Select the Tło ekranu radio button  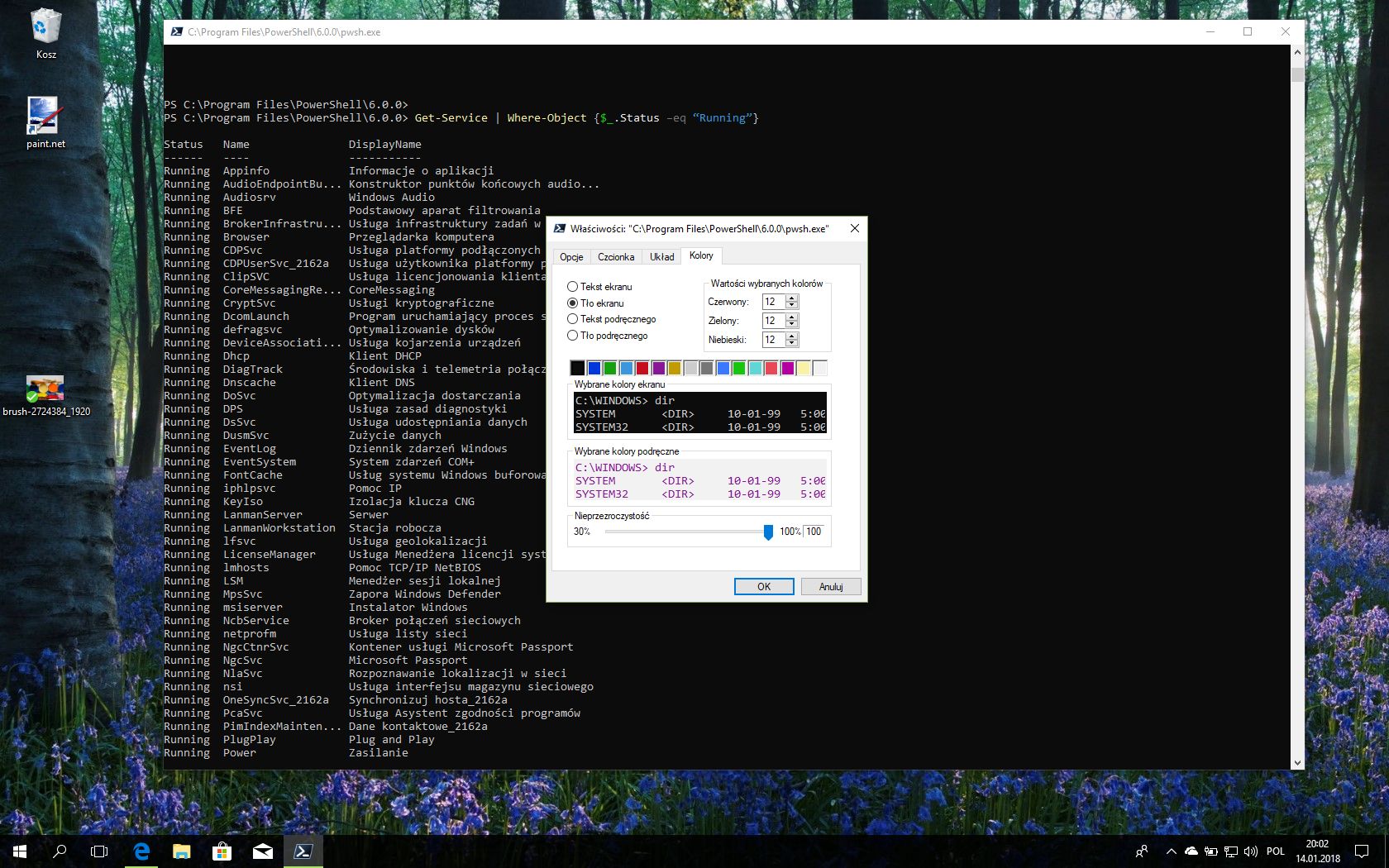[572, 303]
